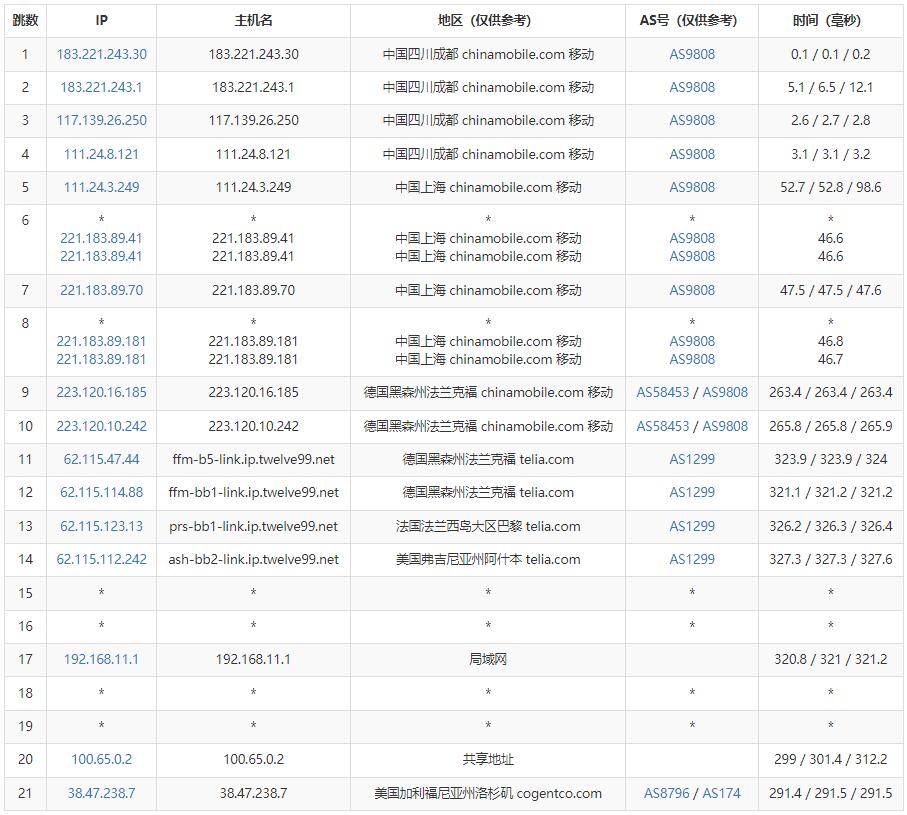Click the AS174 link
907x815 pixels.
[x=721, y=793]
